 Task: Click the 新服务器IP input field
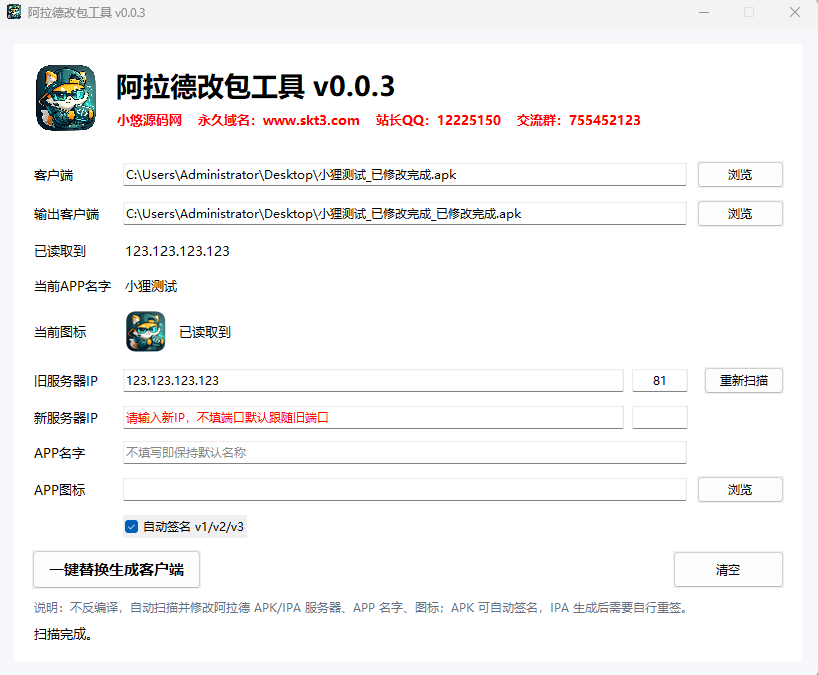point(373,417)
